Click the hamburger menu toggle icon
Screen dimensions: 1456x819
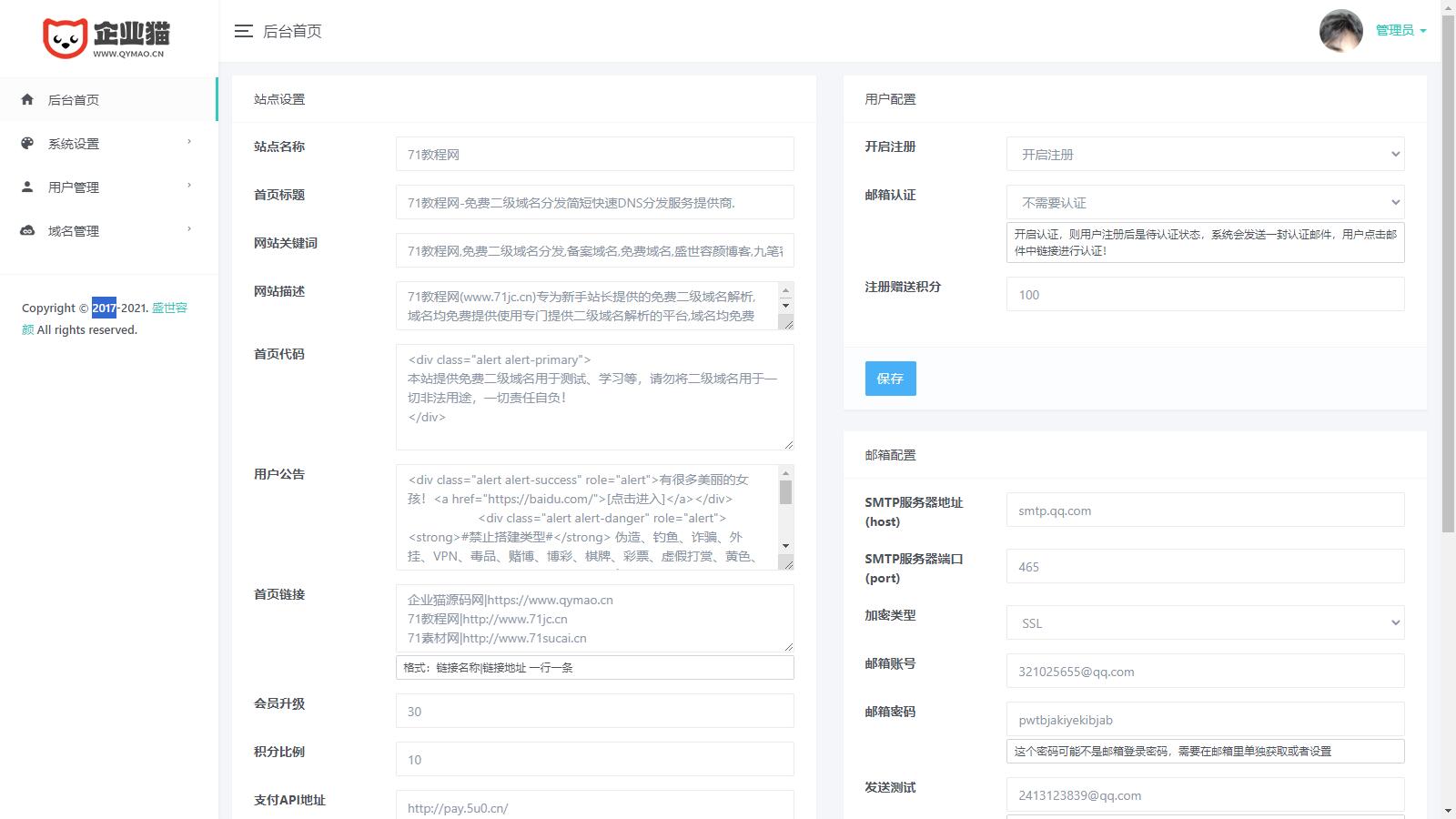243,31
